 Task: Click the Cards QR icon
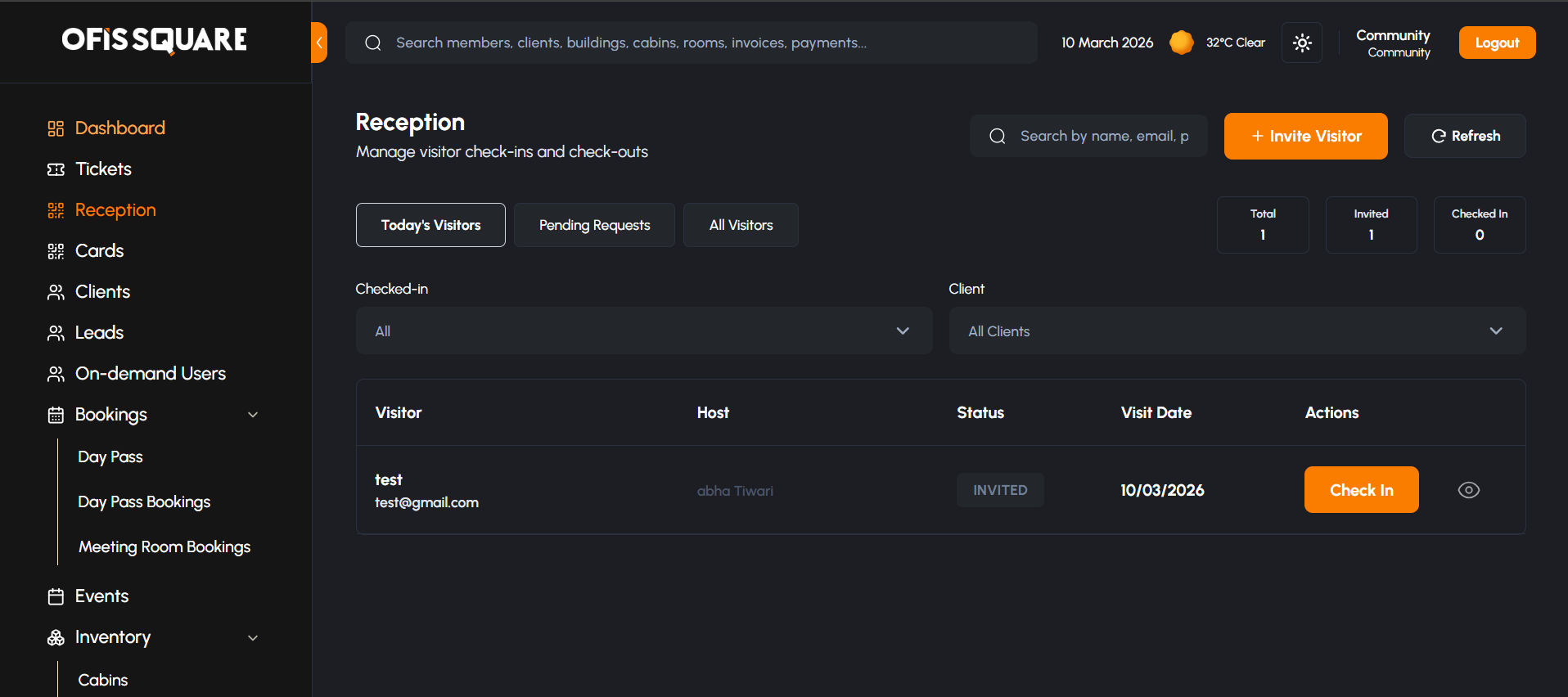56,251
